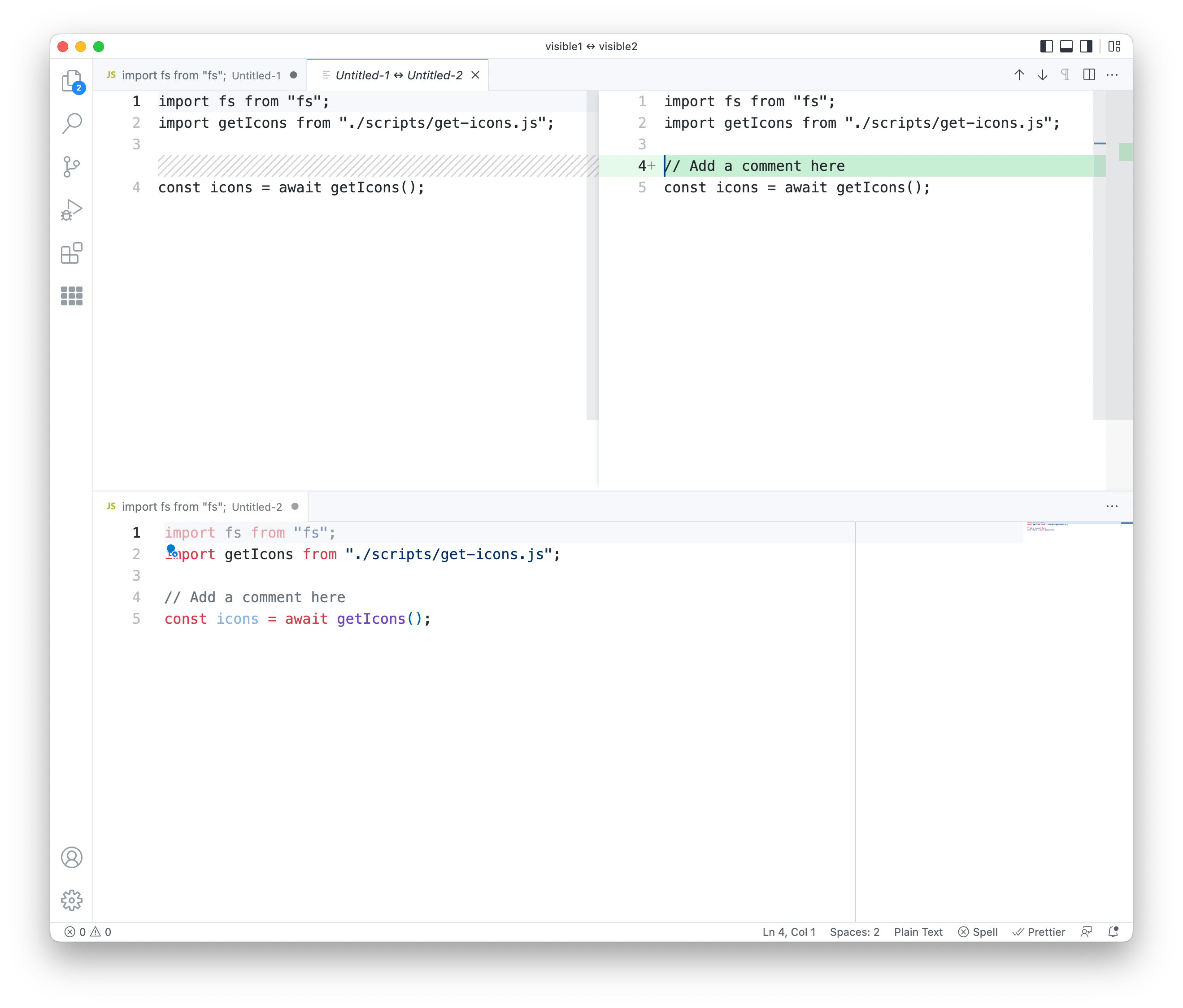Click '// Add a comment here' in lower editor

click(255, 597)
